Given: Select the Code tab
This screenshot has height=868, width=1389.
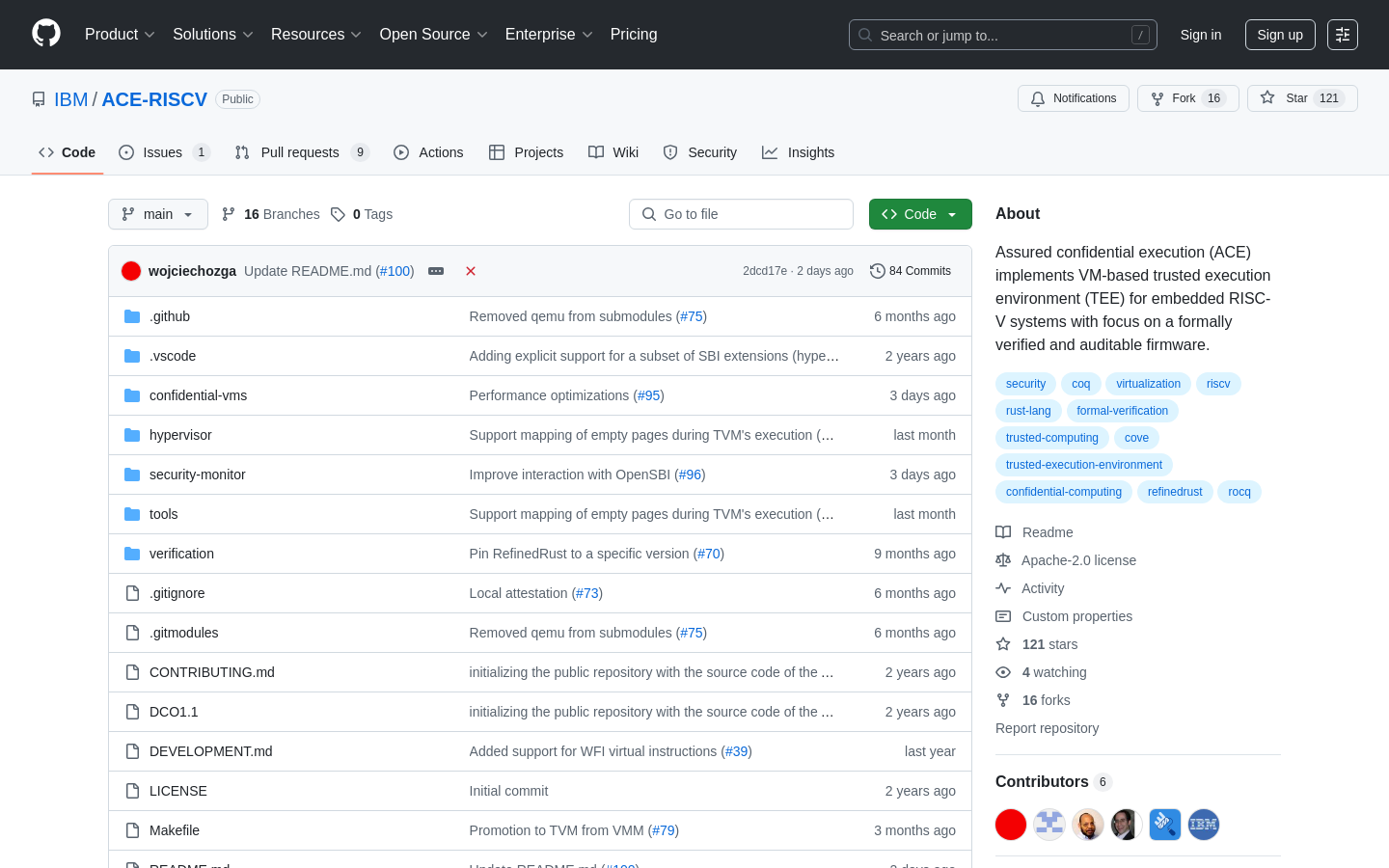Looking at the screenshot, I should pyautogui.click(x=68, y=152).
